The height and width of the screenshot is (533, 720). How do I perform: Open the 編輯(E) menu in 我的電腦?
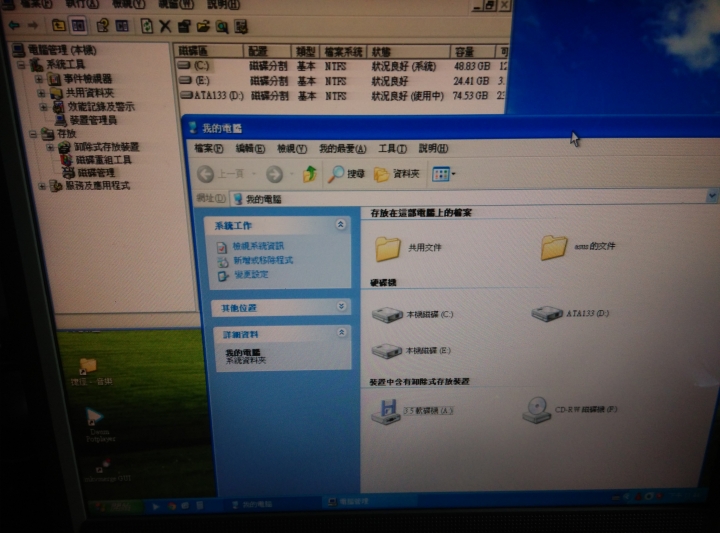click(250, 148)
